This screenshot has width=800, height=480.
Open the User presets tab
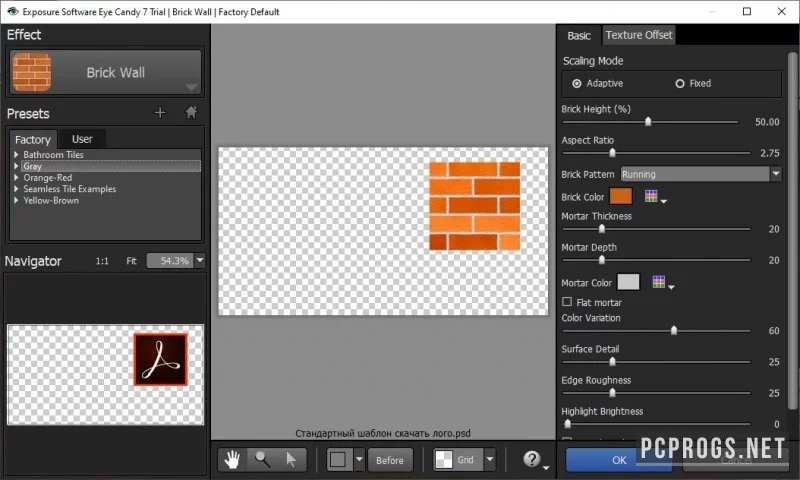click(x=82, y=139)
